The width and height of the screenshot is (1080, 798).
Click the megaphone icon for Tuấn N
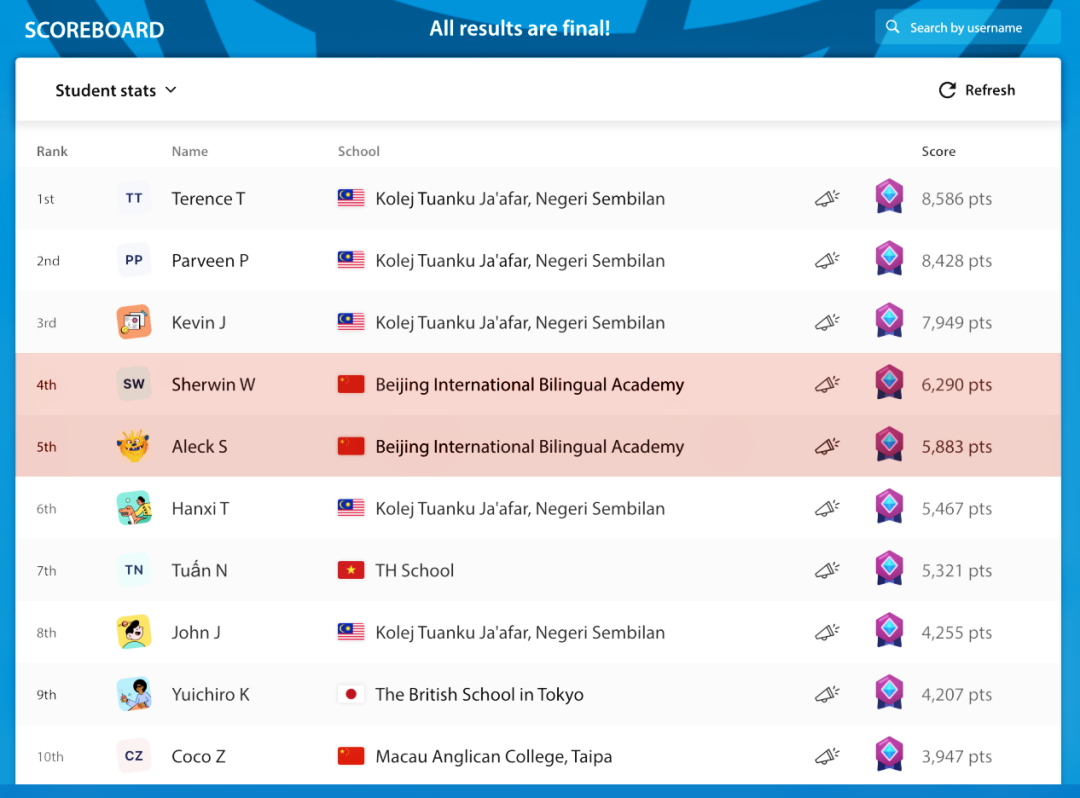click(x=827, y=570)
